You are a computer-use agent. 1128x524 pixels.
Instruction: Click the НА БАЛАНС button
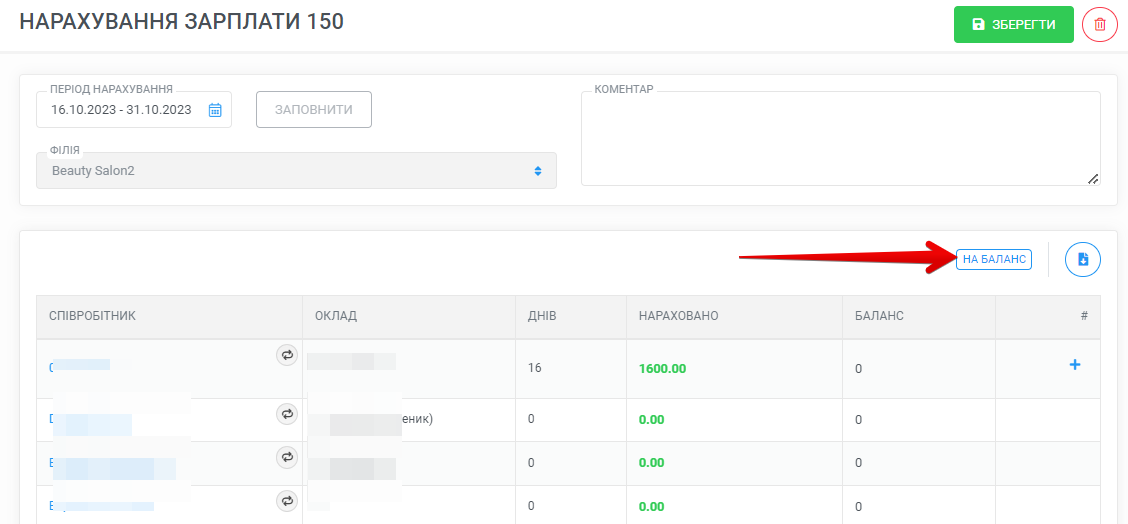pyautogui.click(x=994, y=259)
